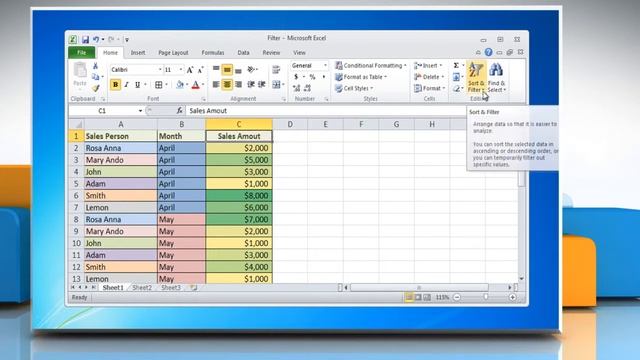Switch to the Formulas tab

pos(213,53)
